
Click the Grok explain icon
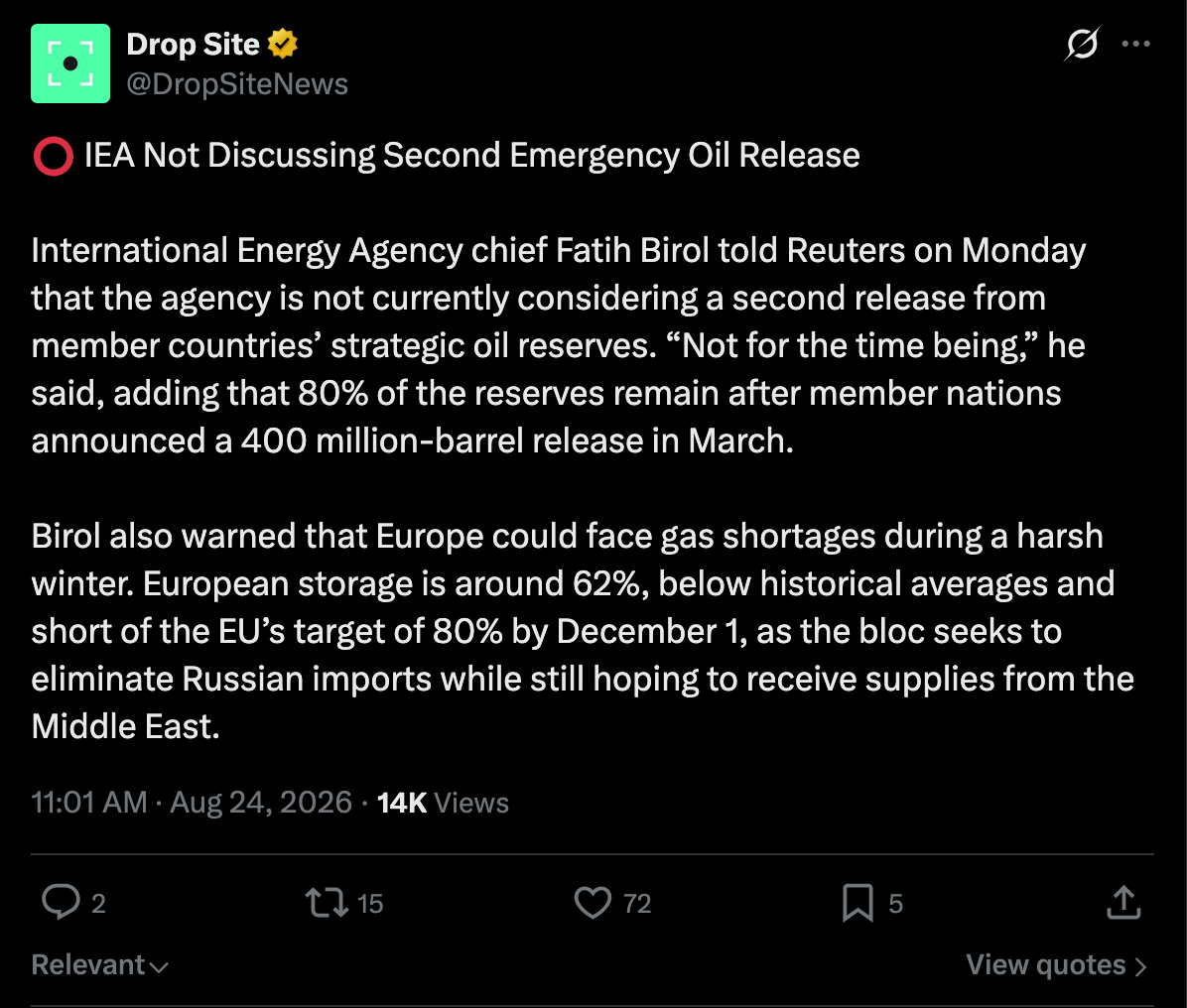1082,43
